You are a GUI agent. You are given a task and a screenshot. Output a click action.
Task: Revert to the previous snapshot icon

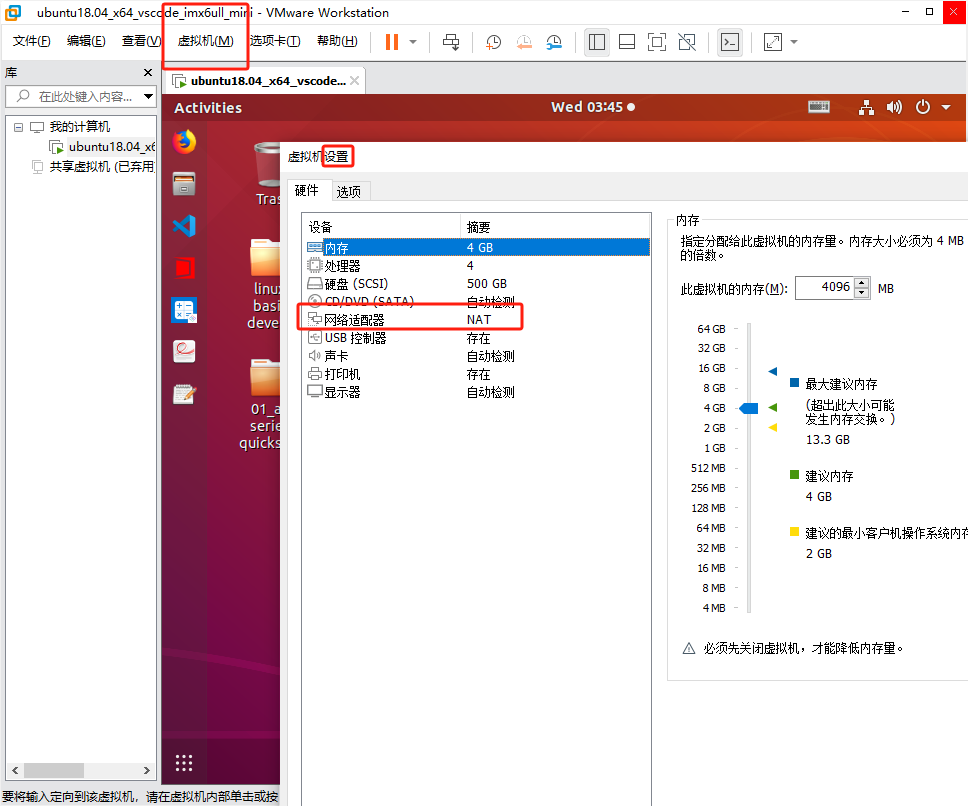pyautogui.click(x=524, y=42)
